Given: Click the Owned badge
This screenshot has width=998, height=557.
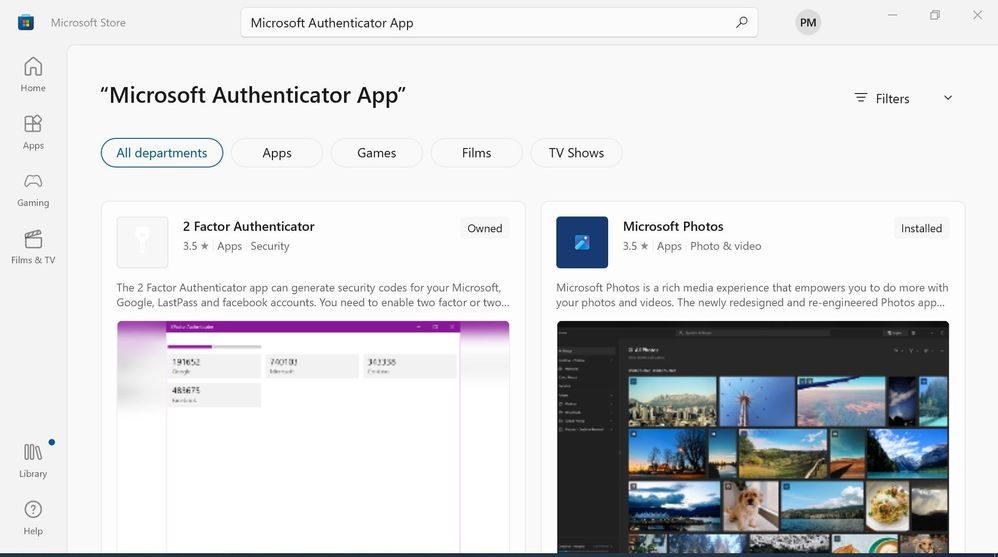Looking at the screenshot, I should tap(484, 228).
